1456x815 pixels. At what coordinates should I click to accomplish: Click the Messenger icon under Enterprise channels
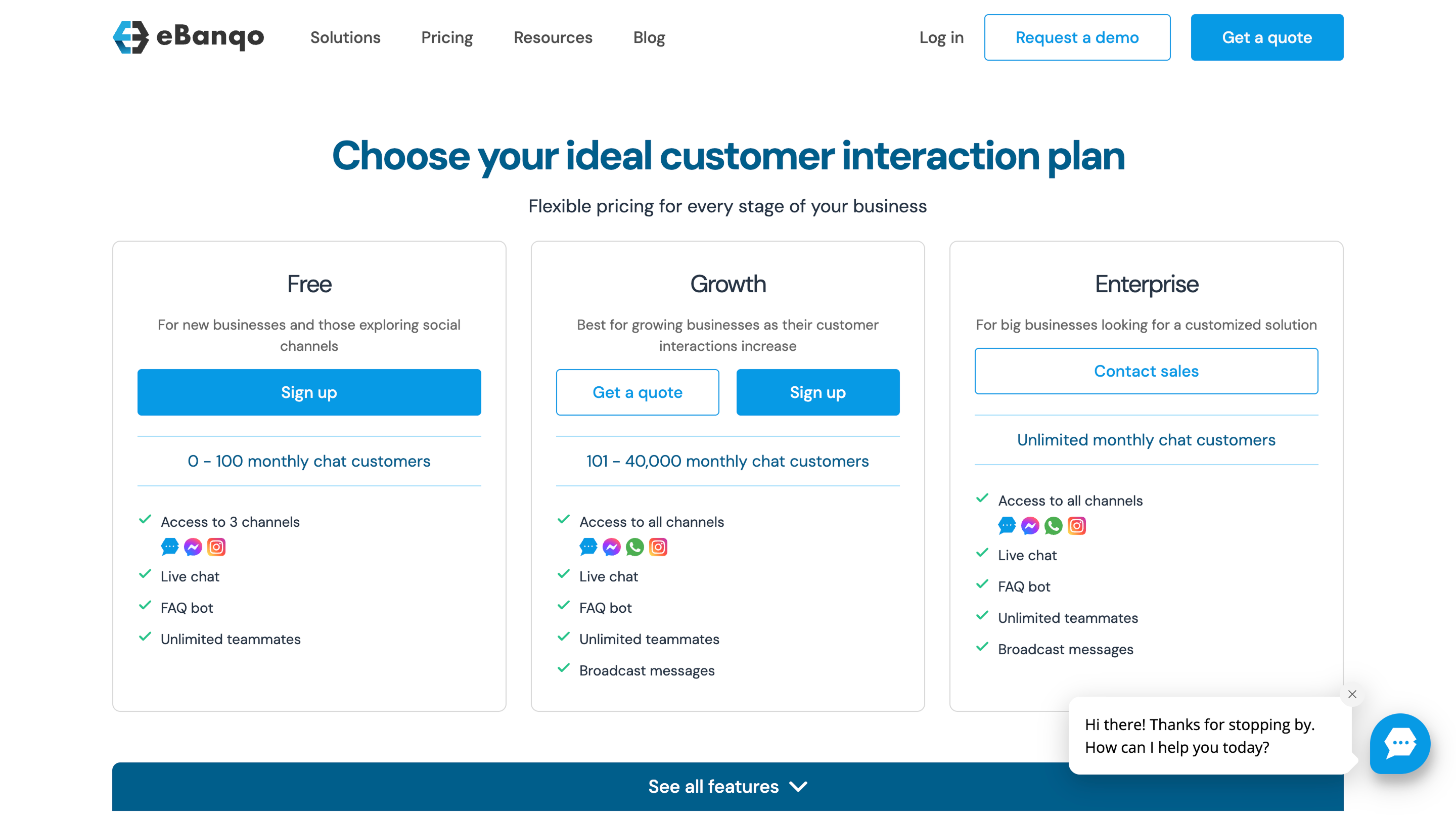coord(1030,526)
